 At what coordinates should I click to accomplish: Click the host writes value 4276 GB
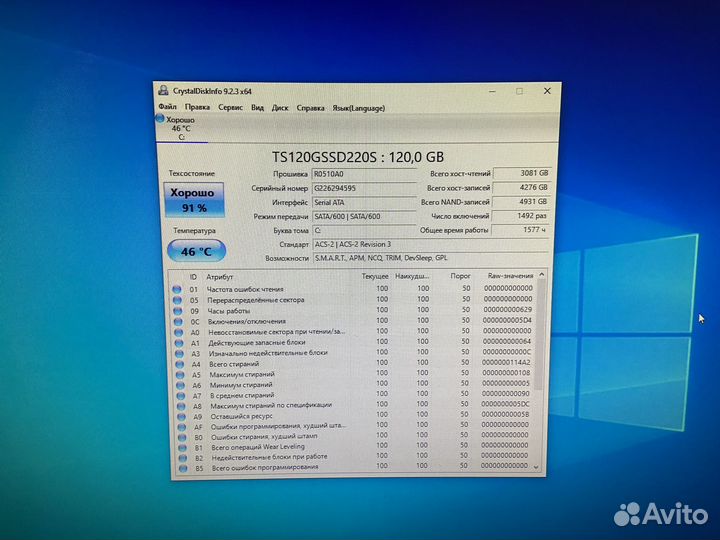[x=522, y=187]
